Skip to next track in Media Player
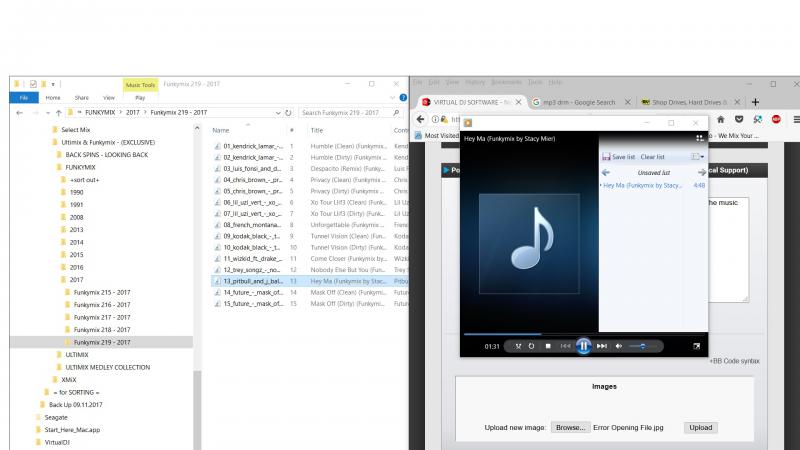 (x=602, y=346)
